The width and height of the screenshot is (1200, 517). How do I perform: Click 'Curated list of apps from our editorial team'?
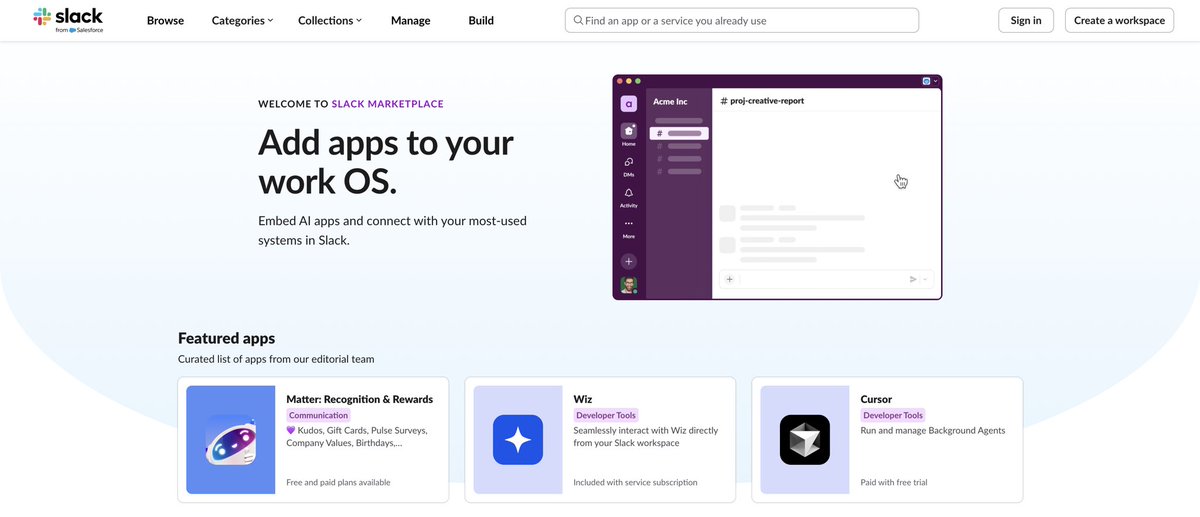(276, 359)
